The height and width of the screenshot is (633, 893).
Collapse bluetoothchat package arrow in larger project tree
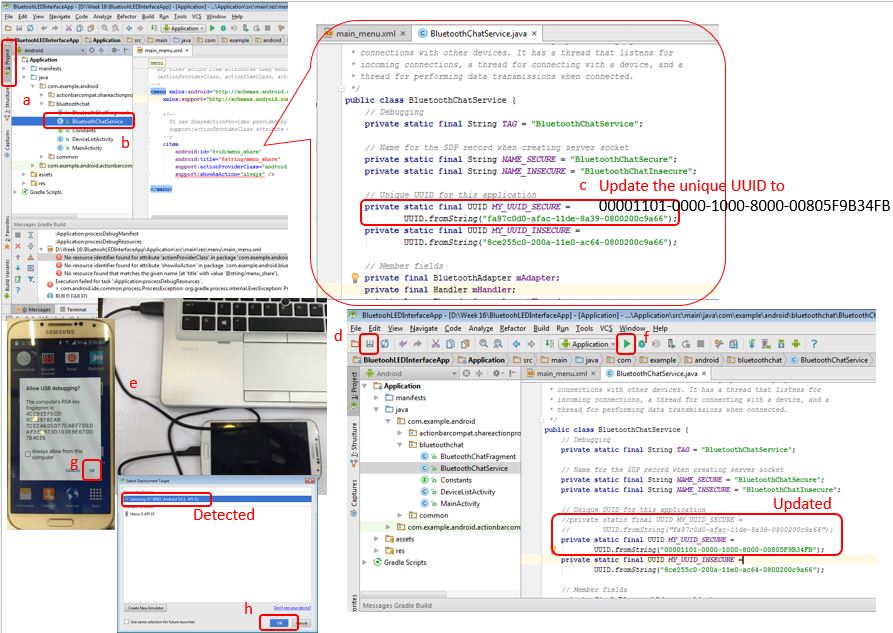400,445
